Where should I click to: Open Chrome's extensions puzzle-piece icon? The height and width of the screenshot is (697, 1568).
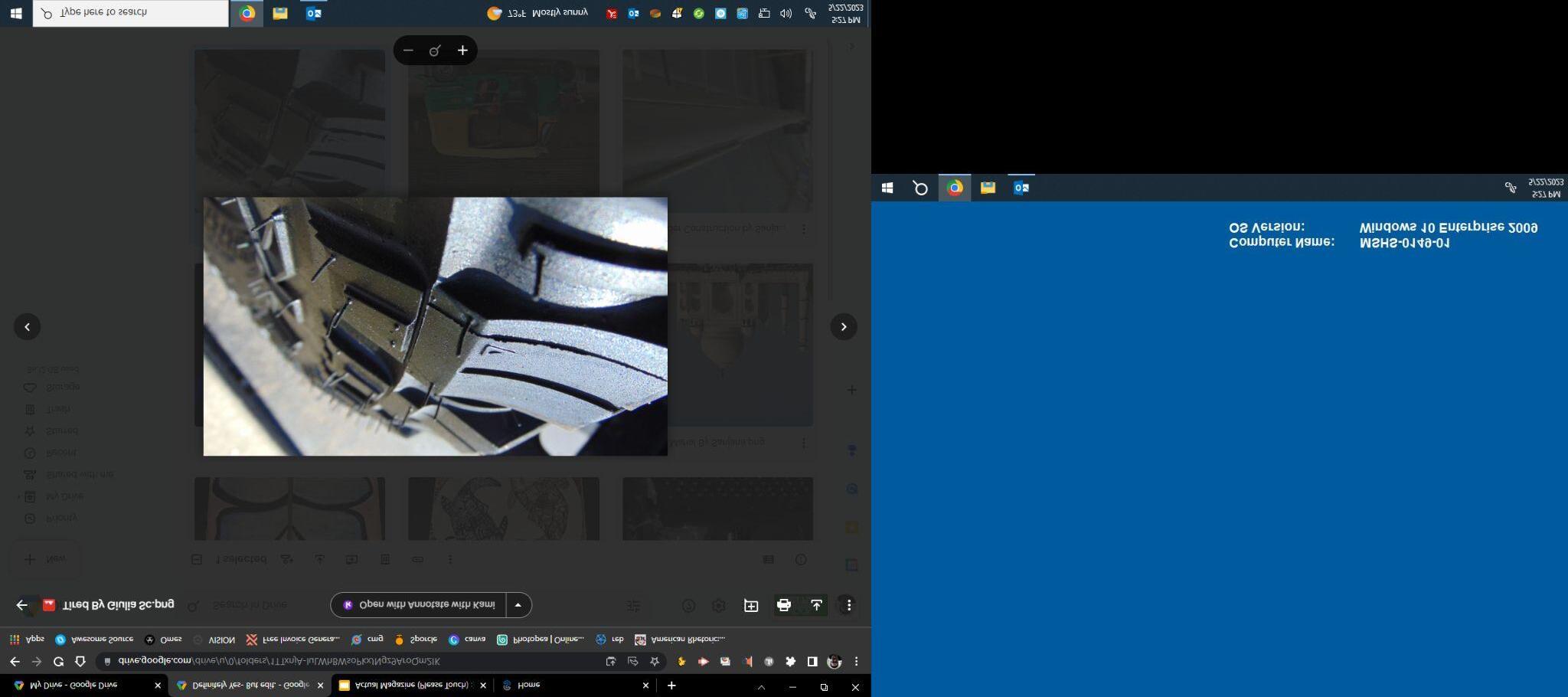[790, 661]
